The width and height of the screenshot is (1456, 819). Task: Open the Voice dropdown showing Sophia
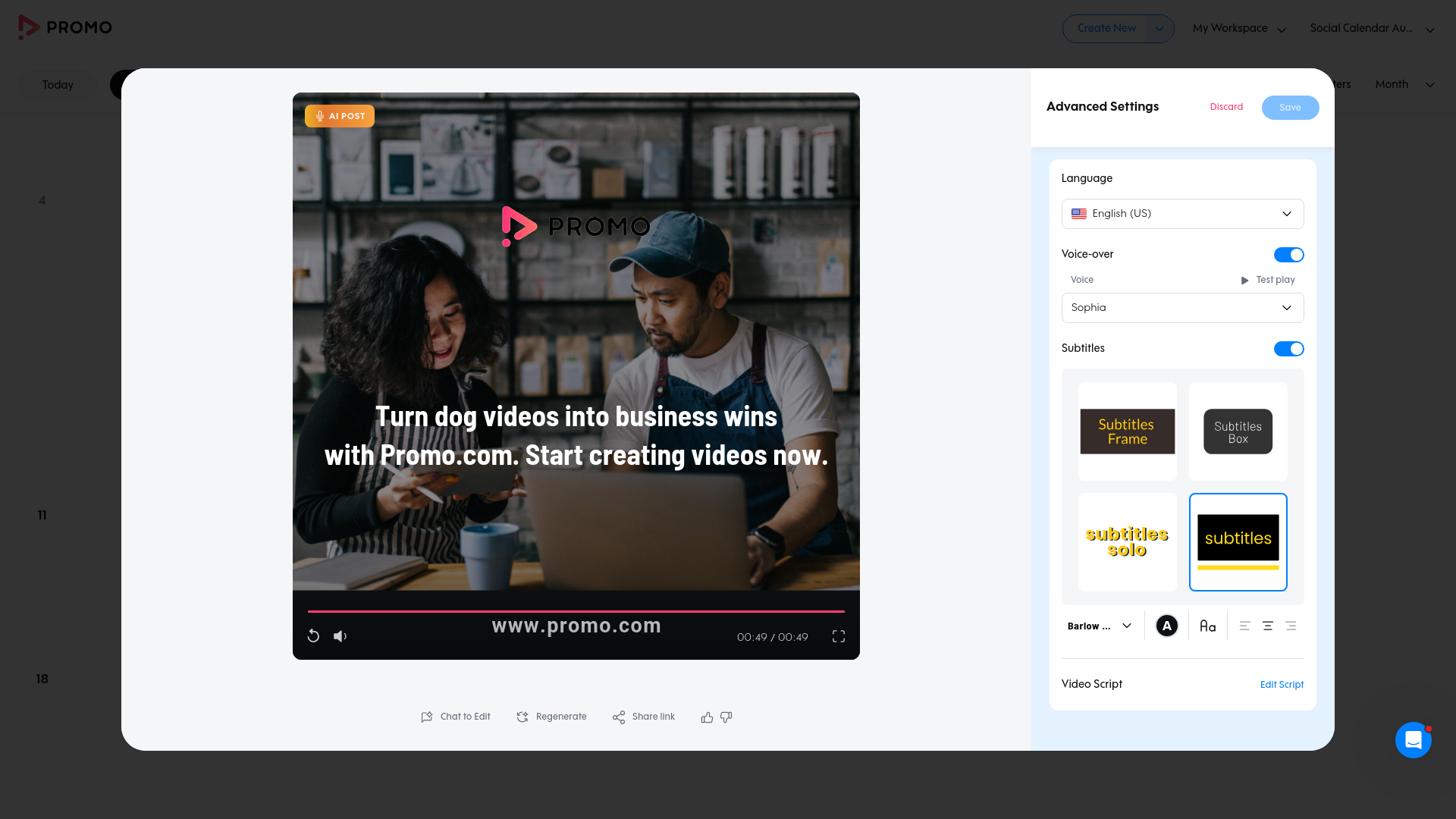point(1182,308)
